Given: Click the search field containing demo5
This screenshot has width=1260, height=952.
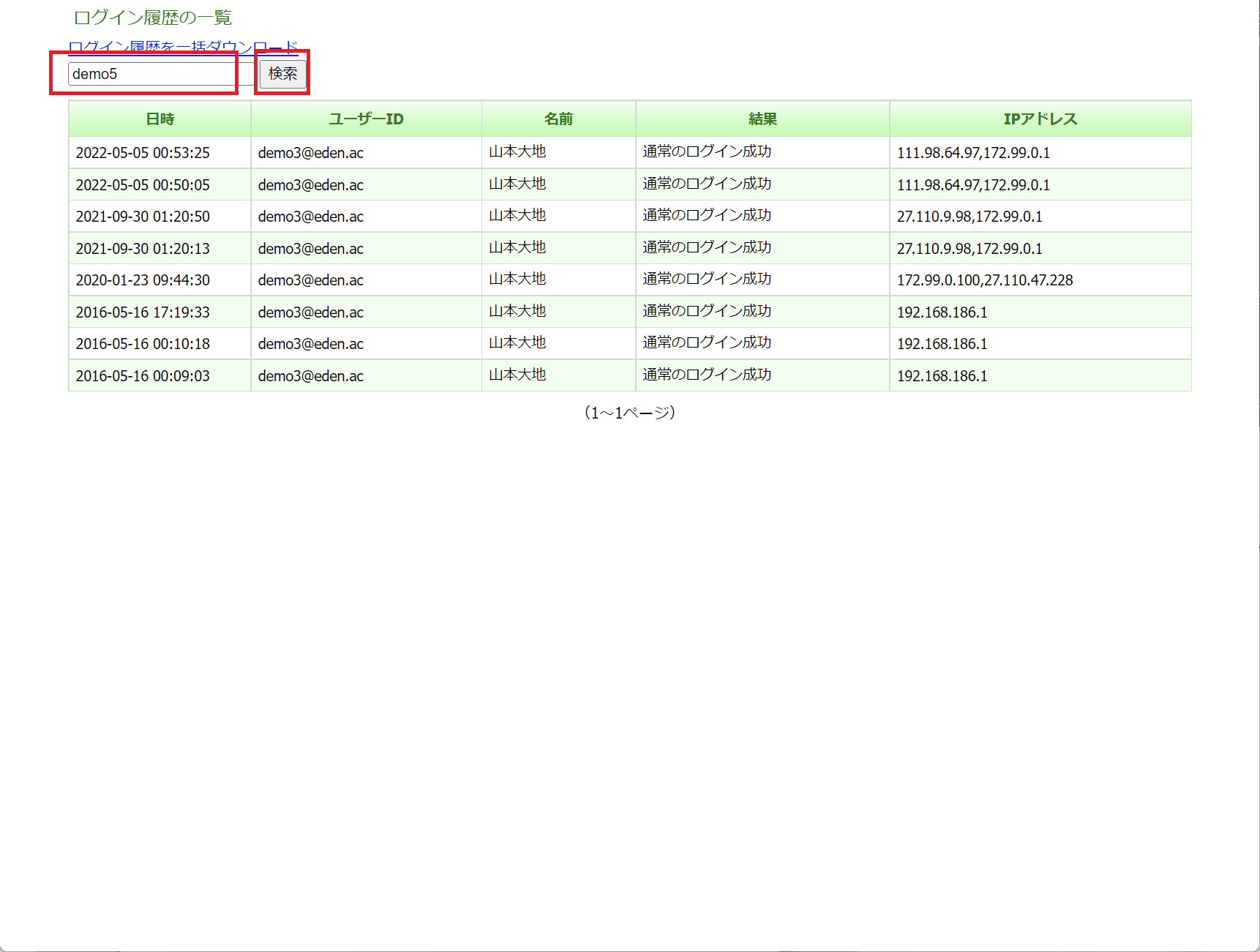Looking at the screenshot, I should click(x=160, y=74).
